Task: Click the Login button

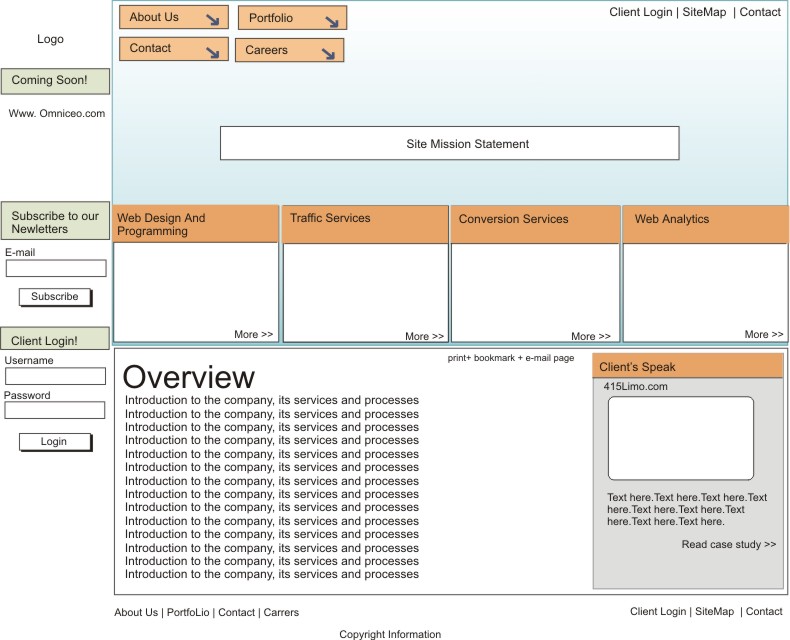Action: 55,442
